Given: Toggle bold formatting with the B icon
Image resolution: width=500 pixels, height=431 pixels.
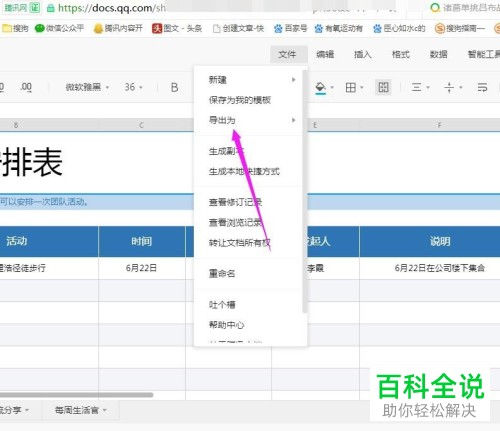Looking at the screenshot, I should coord(174,87).
